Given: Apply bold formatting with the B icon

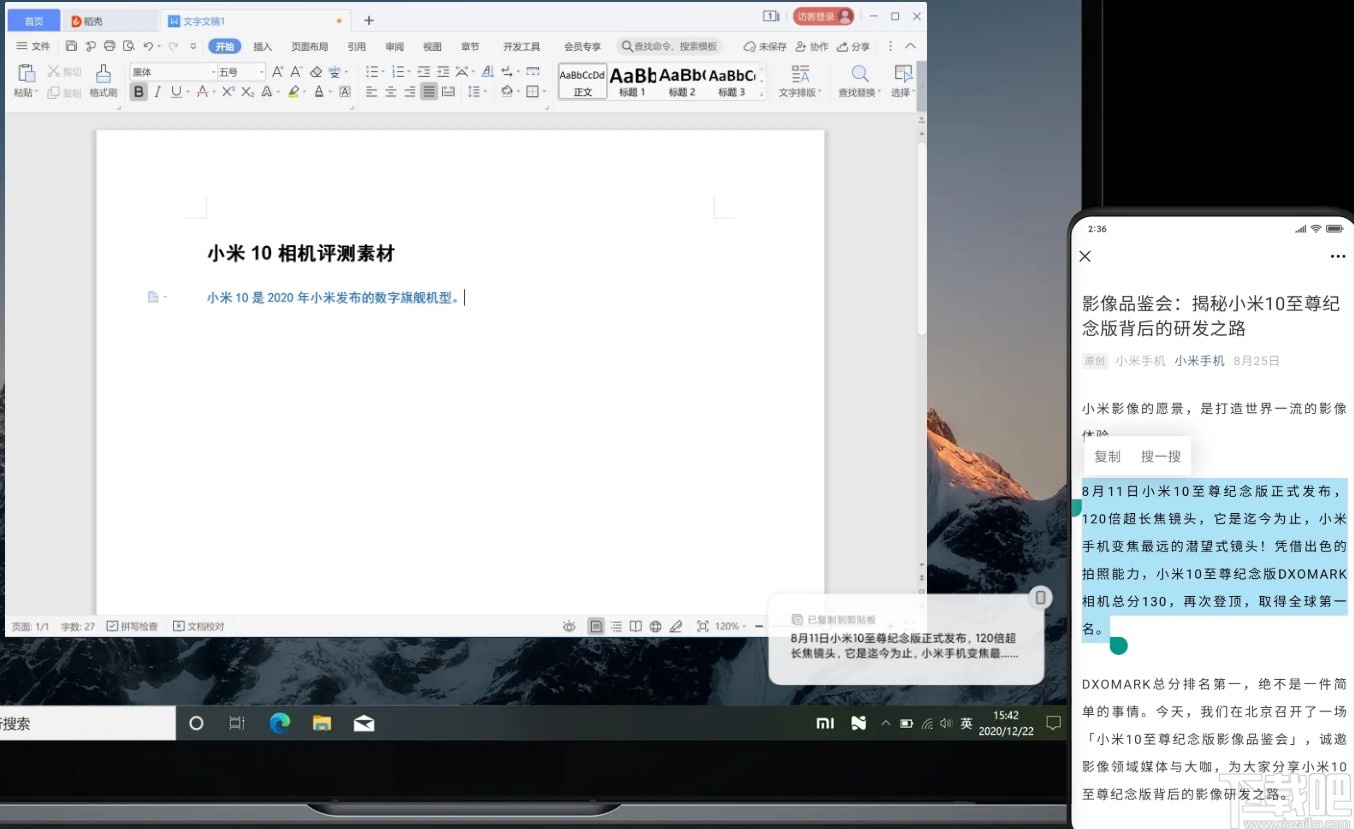Looking at the screenshot, I should tap(140, 91).
